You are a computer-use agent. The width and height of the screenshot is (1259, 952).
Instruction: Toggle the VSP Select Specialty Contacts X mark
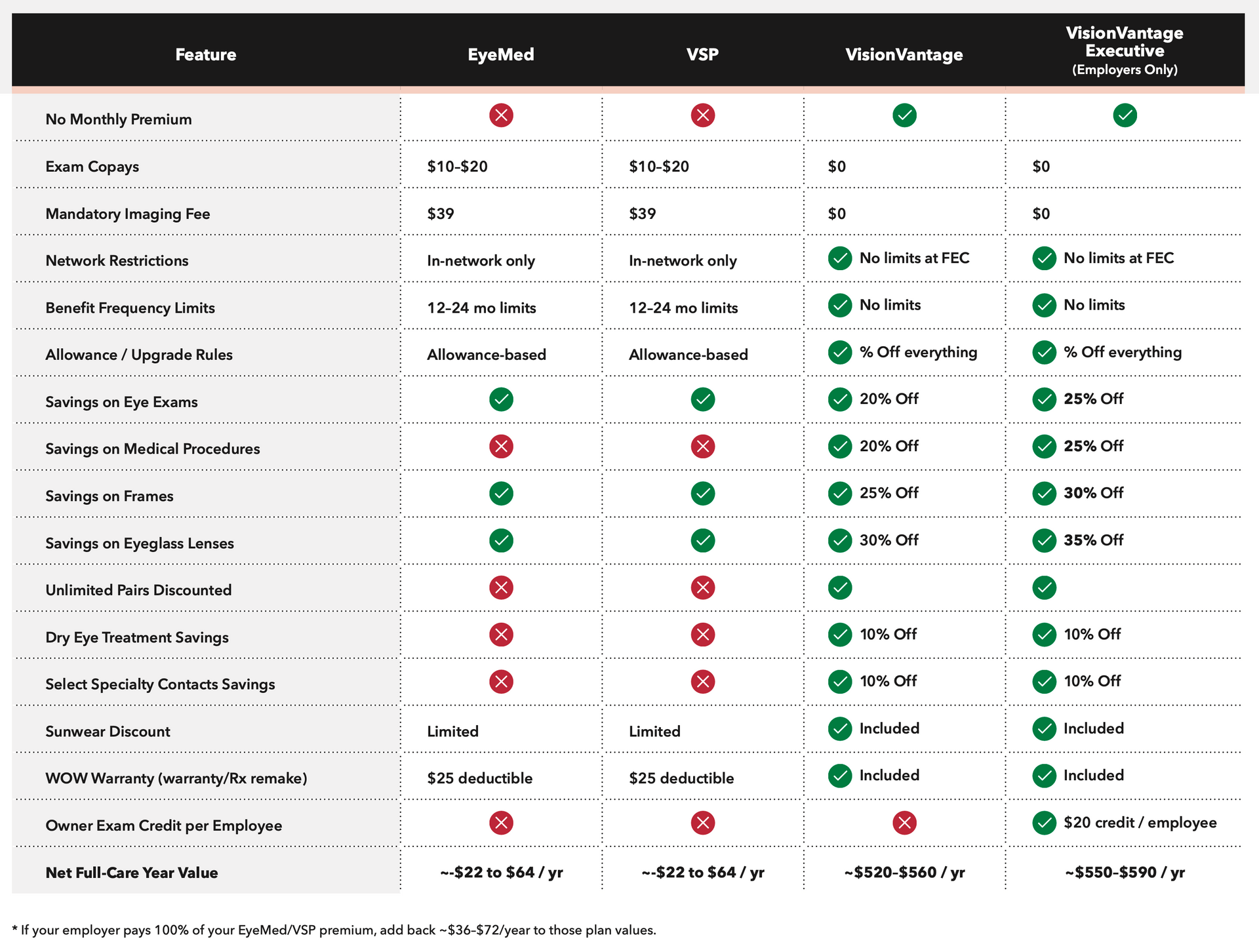click(703, 681)
